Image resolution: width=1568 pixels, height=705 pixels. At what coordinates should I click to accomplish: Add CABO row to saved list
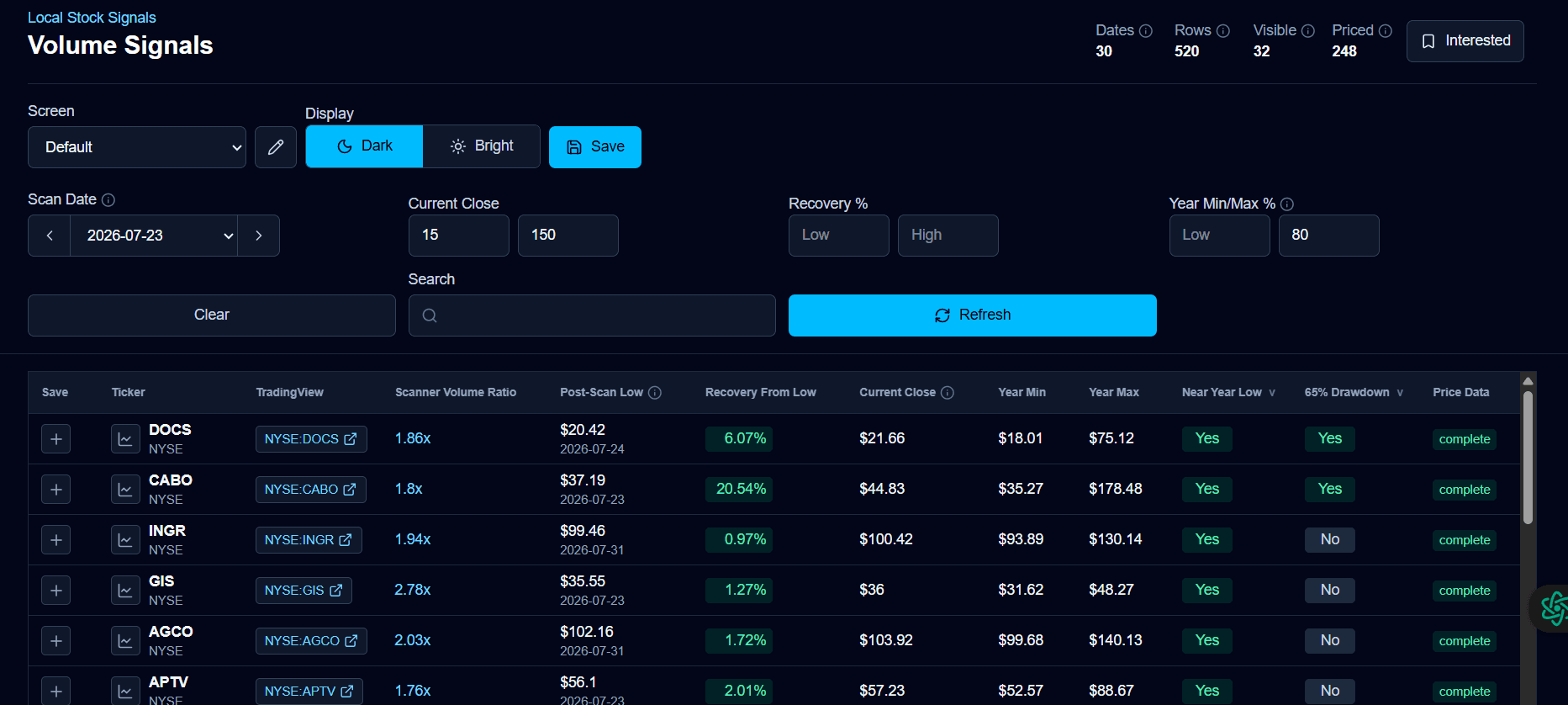click(56, 490)
